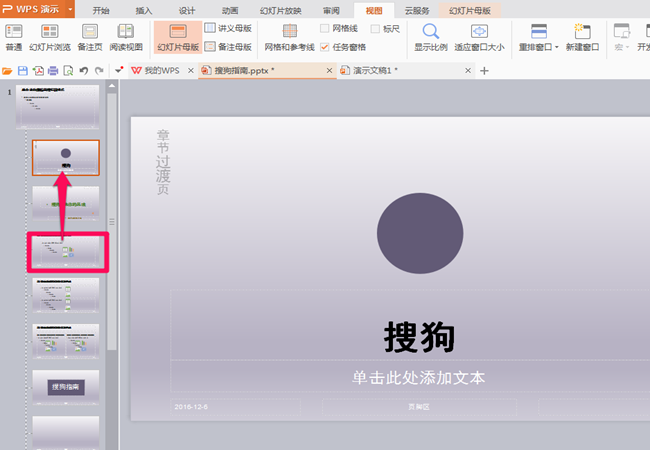This screenshot has width=650, height=450.
Task: Toggle Gridlines (网格线) checkbox
Action: pyautogui.click(x=325, y=28)
